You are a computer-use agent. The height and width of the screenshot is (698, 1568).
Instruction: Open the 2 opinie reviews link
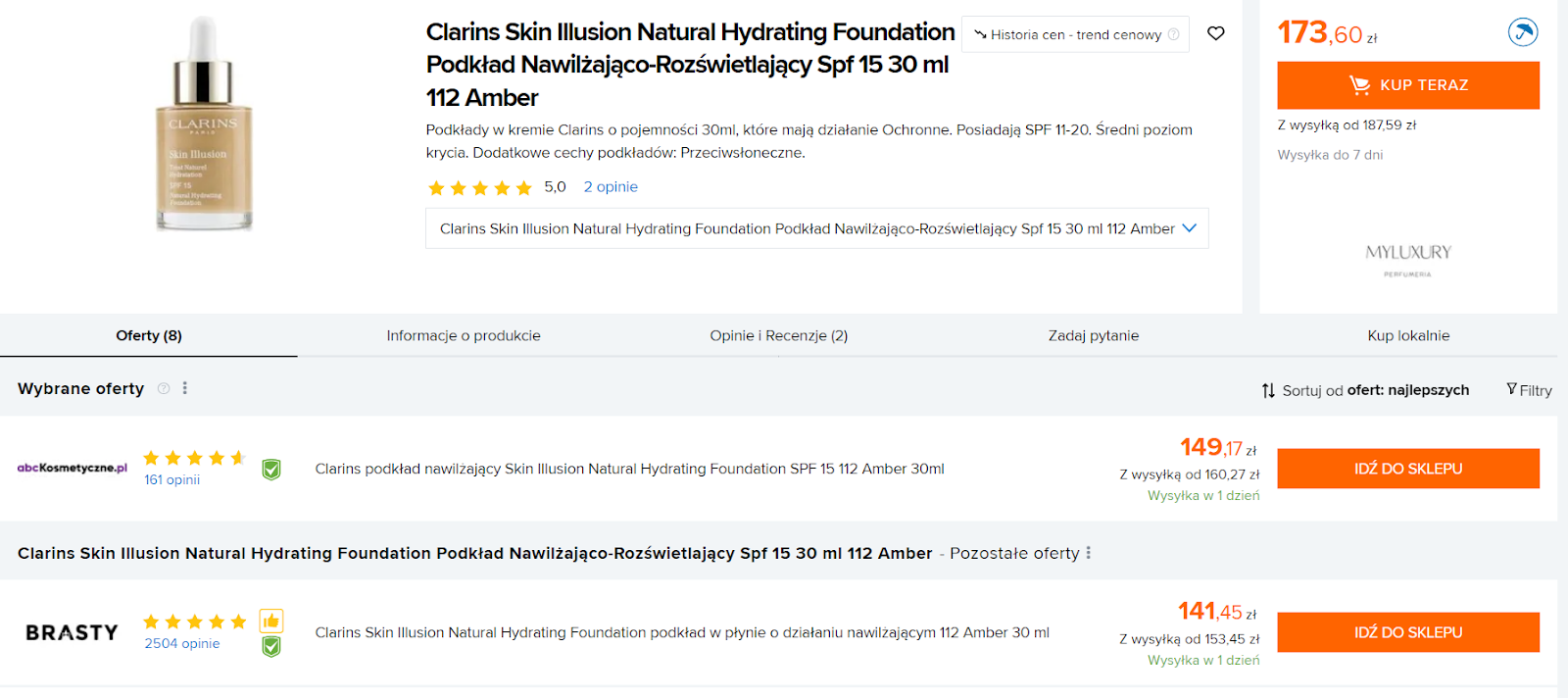(x=611, y=186)
